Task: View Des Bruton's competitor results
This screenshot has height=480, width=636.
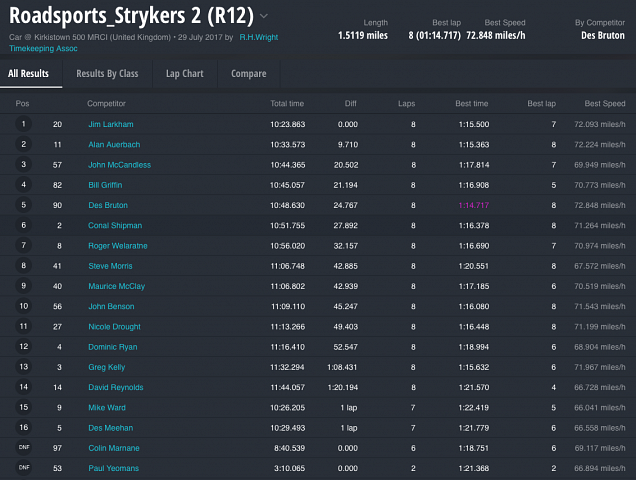Action: [x=107, y=205]
